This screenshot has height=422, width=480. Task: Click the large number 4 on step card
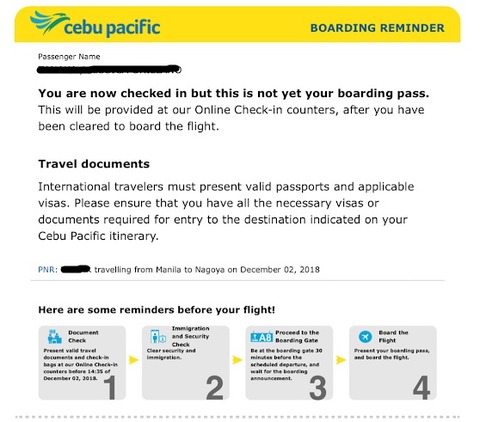click(421, 387)
